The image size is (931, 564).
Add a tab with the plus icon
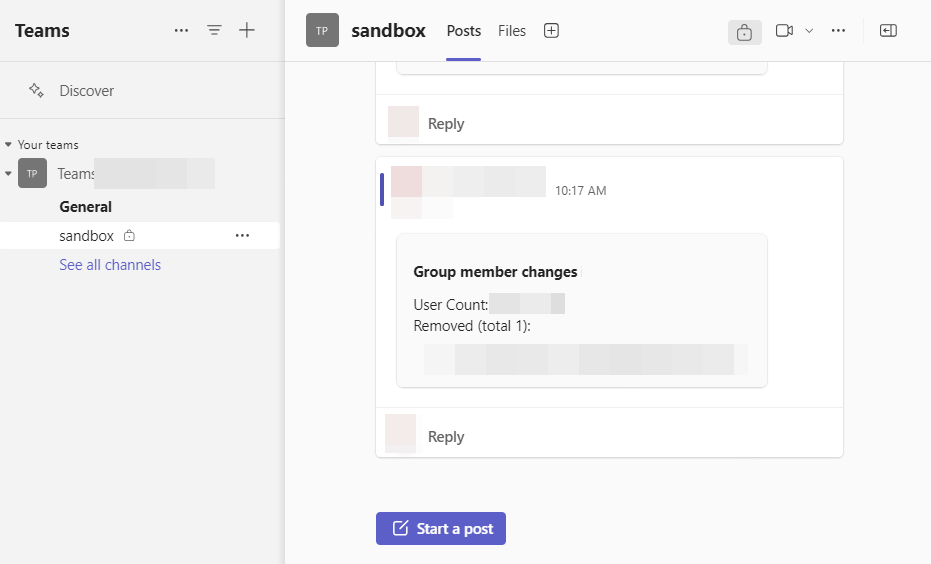(x=551, y=30)
